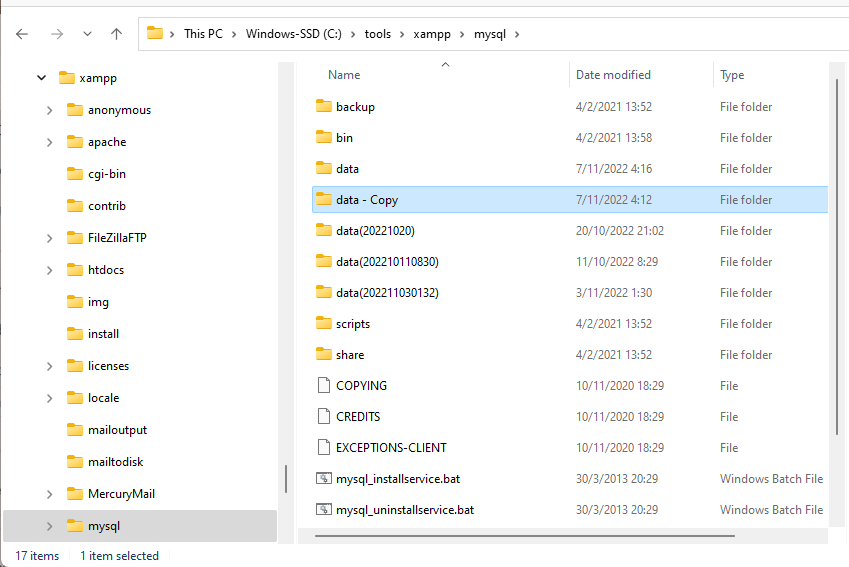Expand the FileZillaFTP tree node
This screenshot has height=567, width=849.
[x=50, y=238]
